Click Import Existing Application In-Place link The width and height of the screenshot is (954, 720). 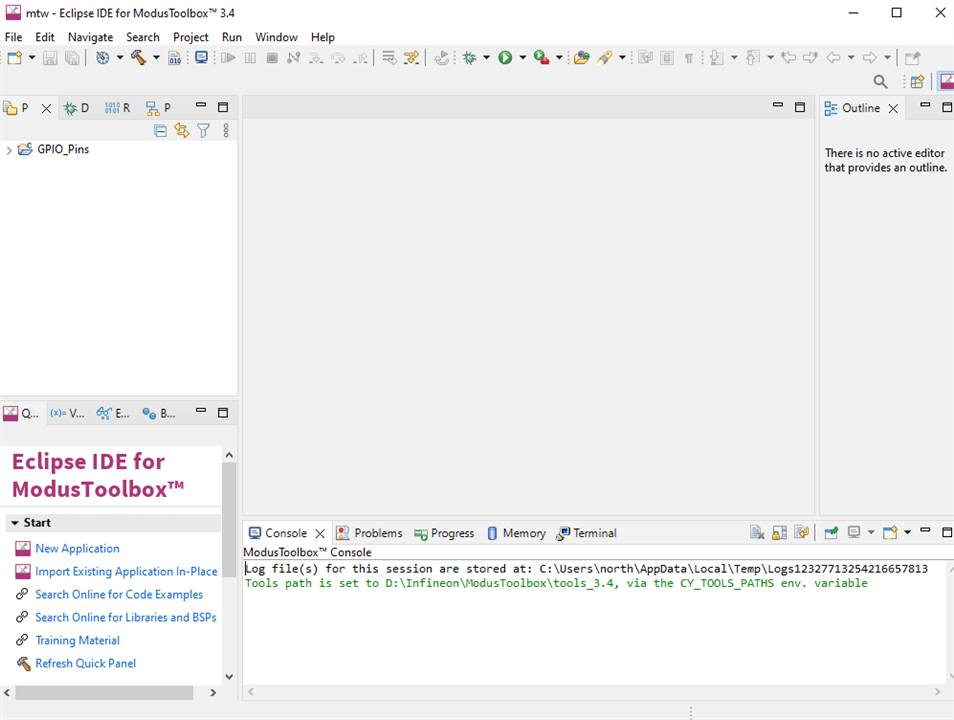(126, 571)
